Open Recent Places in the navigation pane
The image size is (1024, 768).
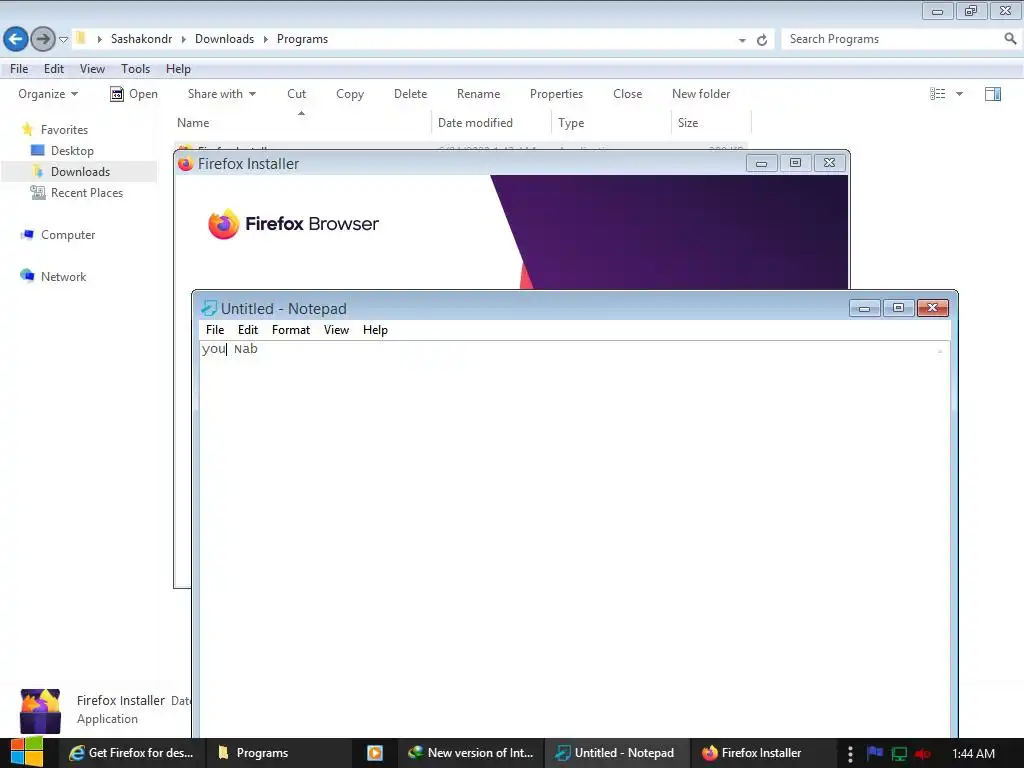coord(87,193)
